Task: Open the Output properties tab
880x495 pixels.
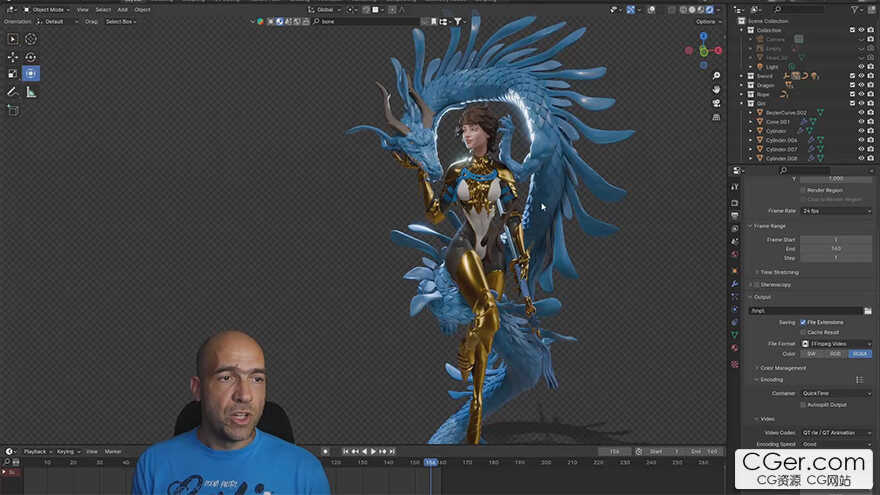Action: (735, 216)
